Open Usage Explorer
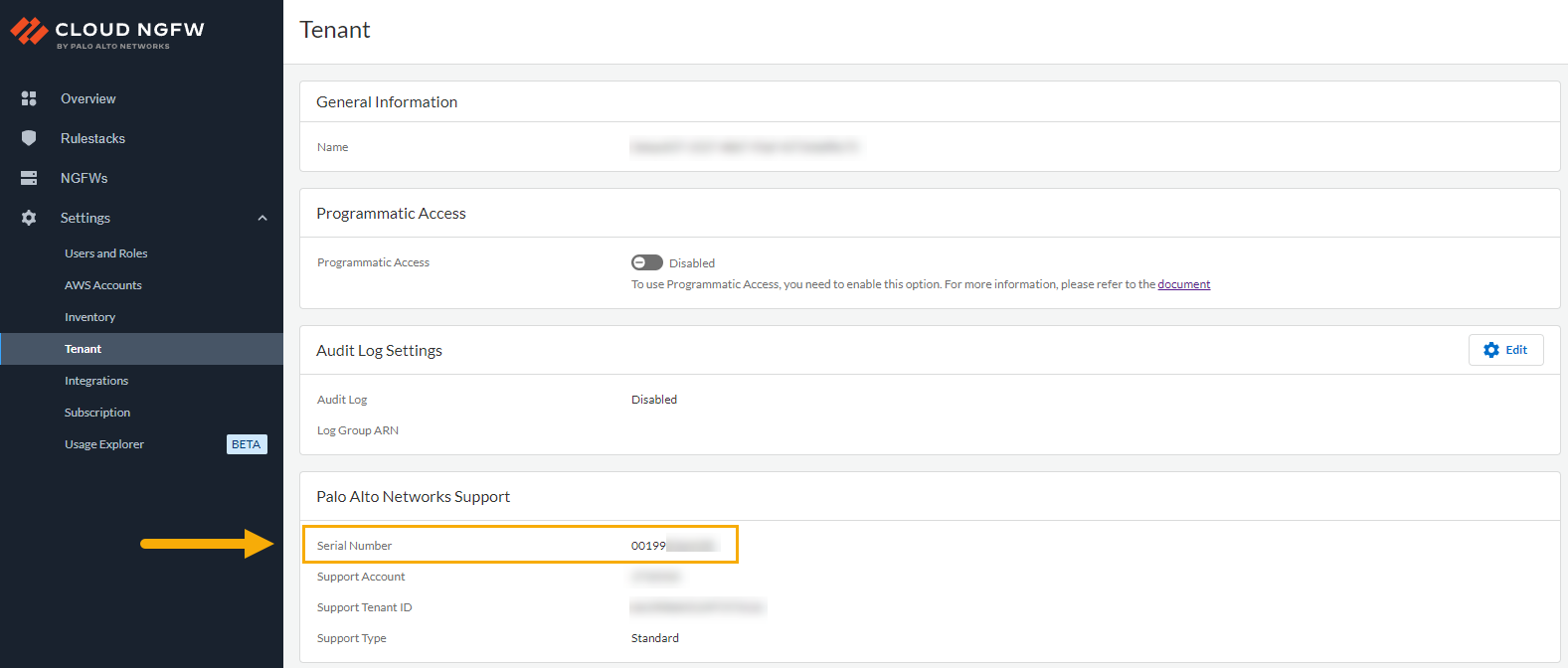Viewport: 1568px width, 668px height. pos(104,444)
